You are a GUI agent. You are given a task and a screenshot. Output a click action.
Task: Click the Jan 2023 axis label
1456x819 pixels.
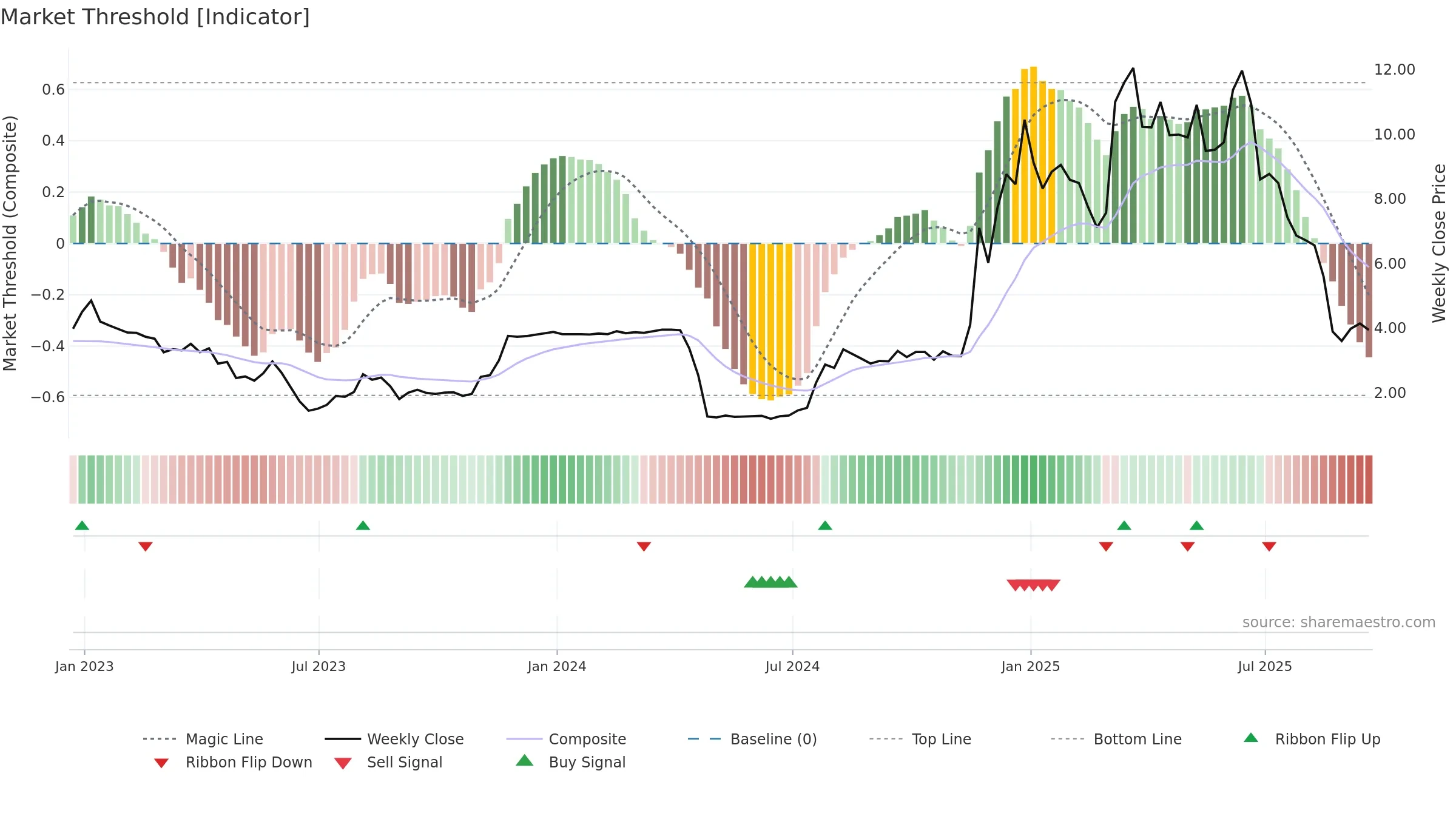(84, 667)
